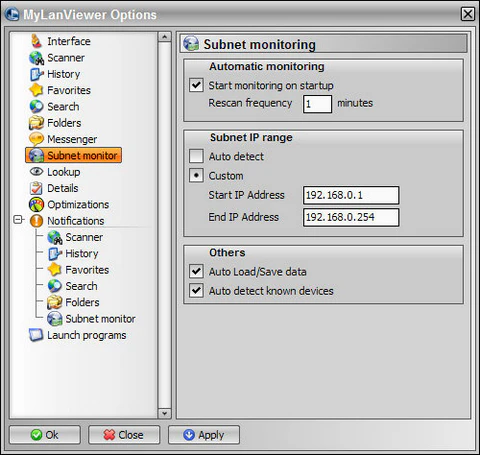The height and width of the screenshot is (455, 480).
Task: Select the Folders icon in the top list
Action: (36, 123)
